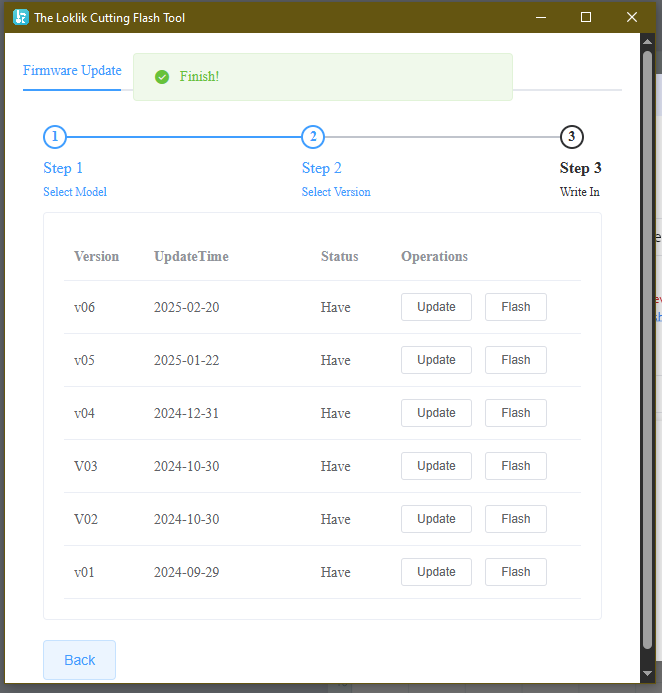Screen dimensions: 662x693
Task: Click Flash for version v04
Action: pos(516,413)
